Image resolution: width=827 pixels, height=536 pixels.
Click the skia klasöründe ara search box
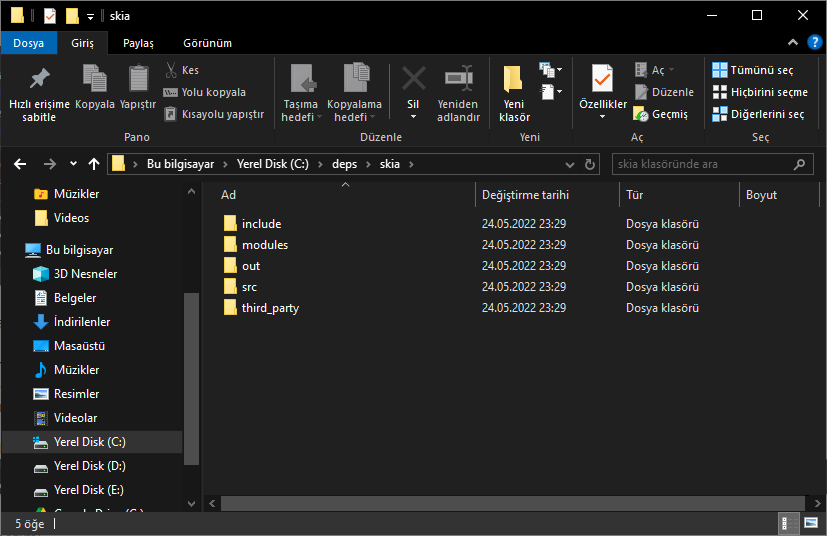712,164
